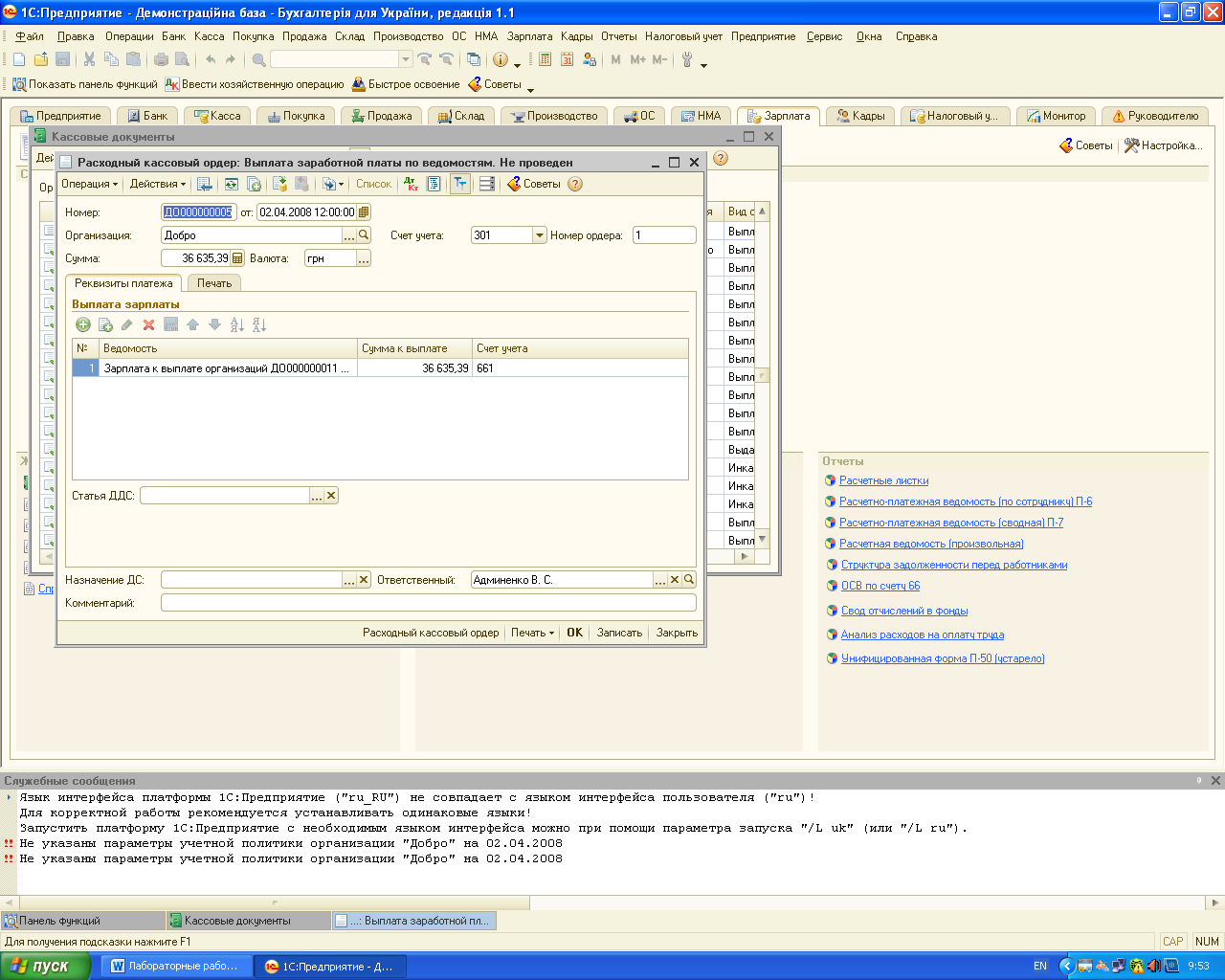Click the question mark help icon in order toolbar
The width and height of the screenshot is (1225, 980).
(x=575, y=184)
